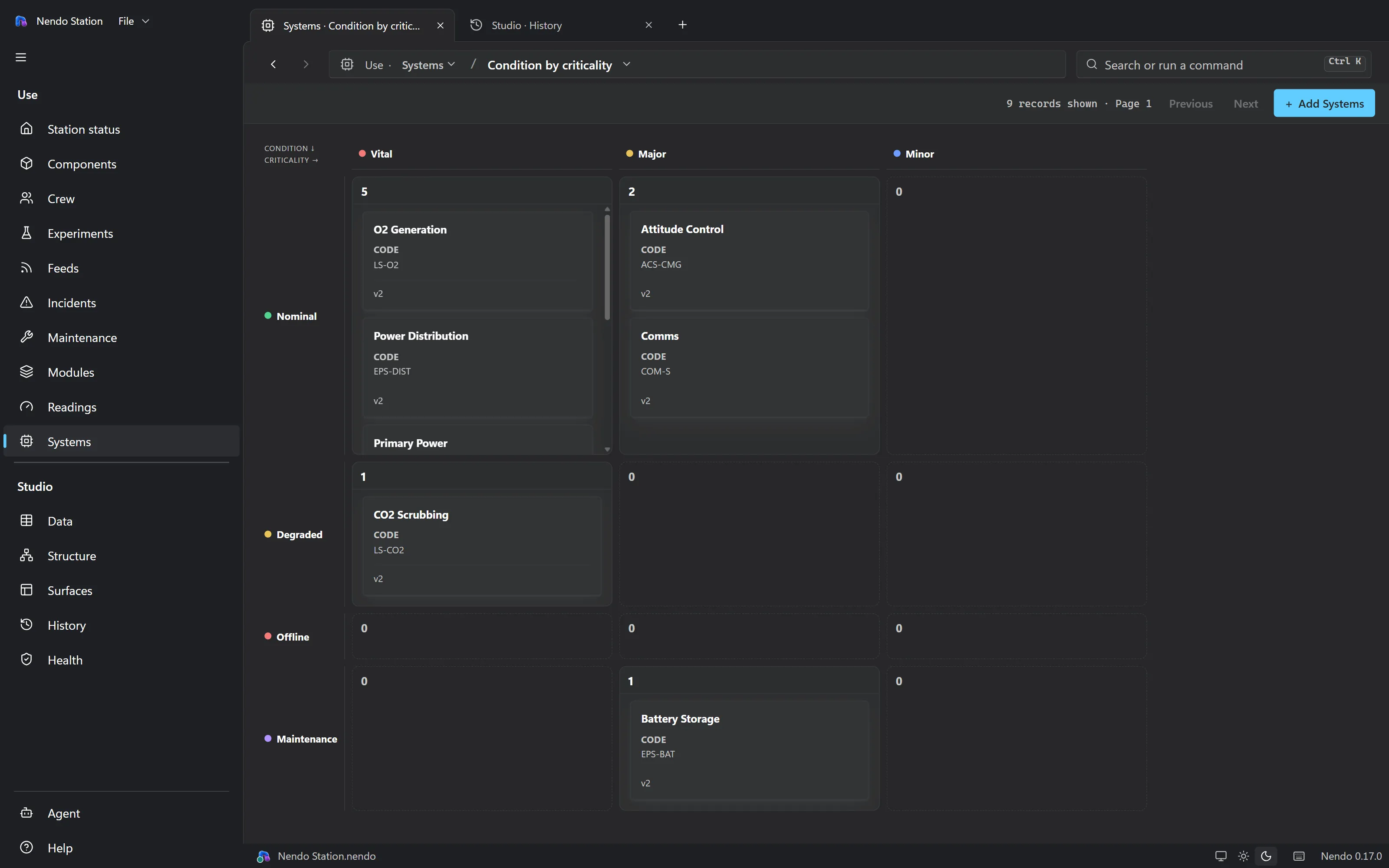1389x868 pixels.
Task: Open the O2 Generation card
Action: click(477, 261)
